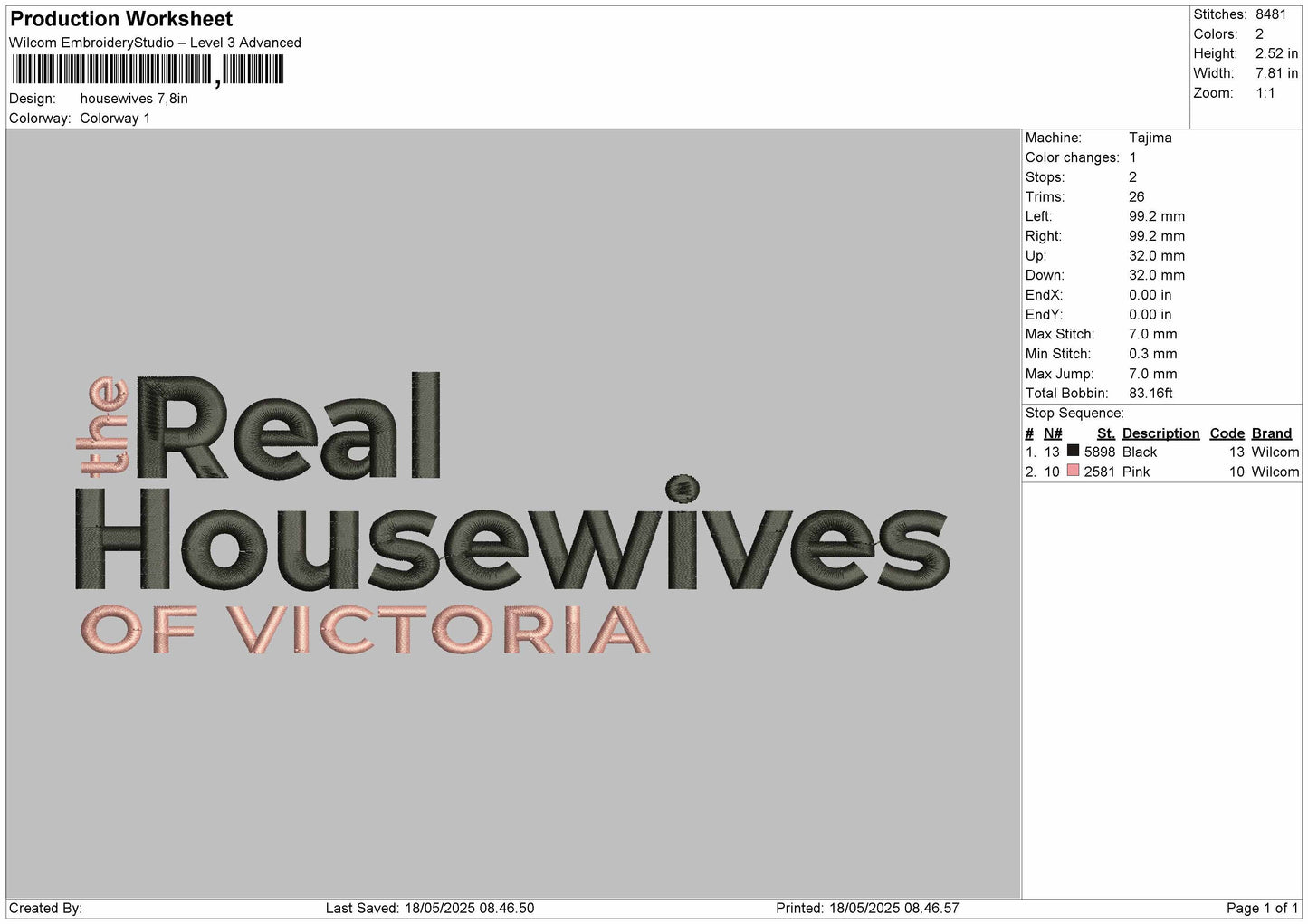
Task: Click the 'Page 1 of 1' footer text
Action: click(1262, 909)
